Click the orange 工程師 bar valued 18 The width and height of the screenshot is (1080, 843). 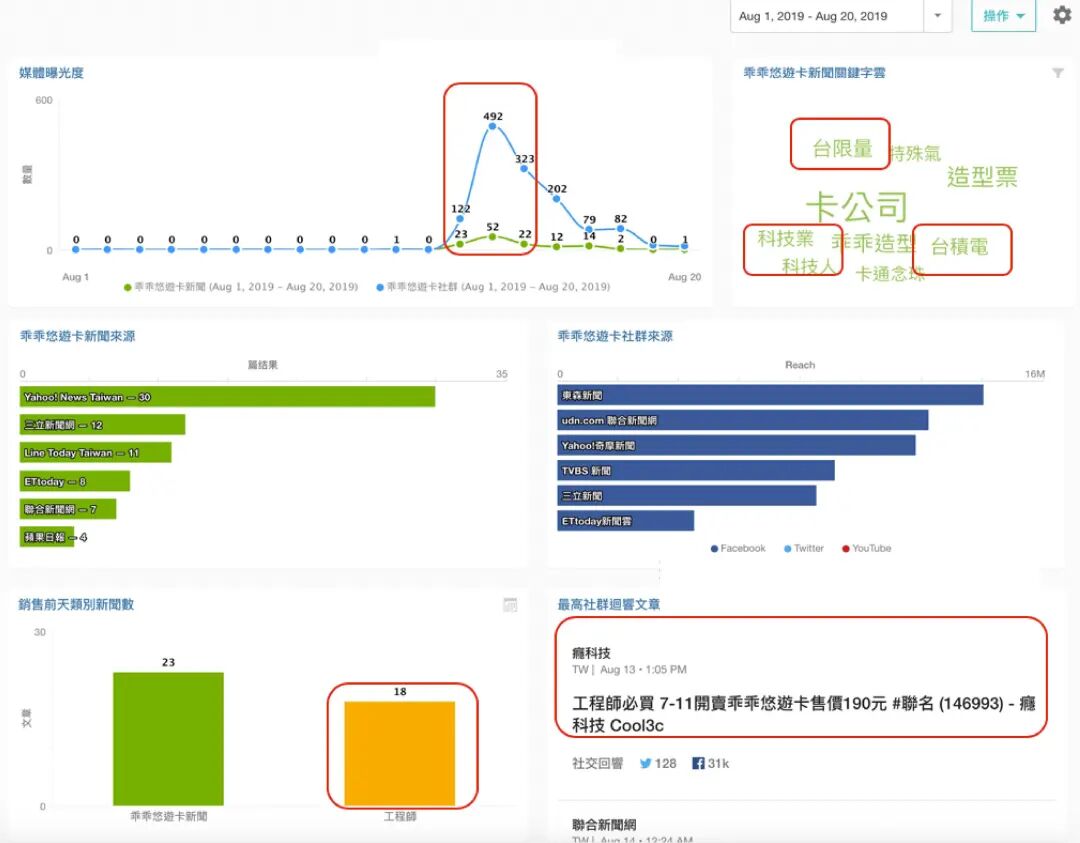(399, 753)
